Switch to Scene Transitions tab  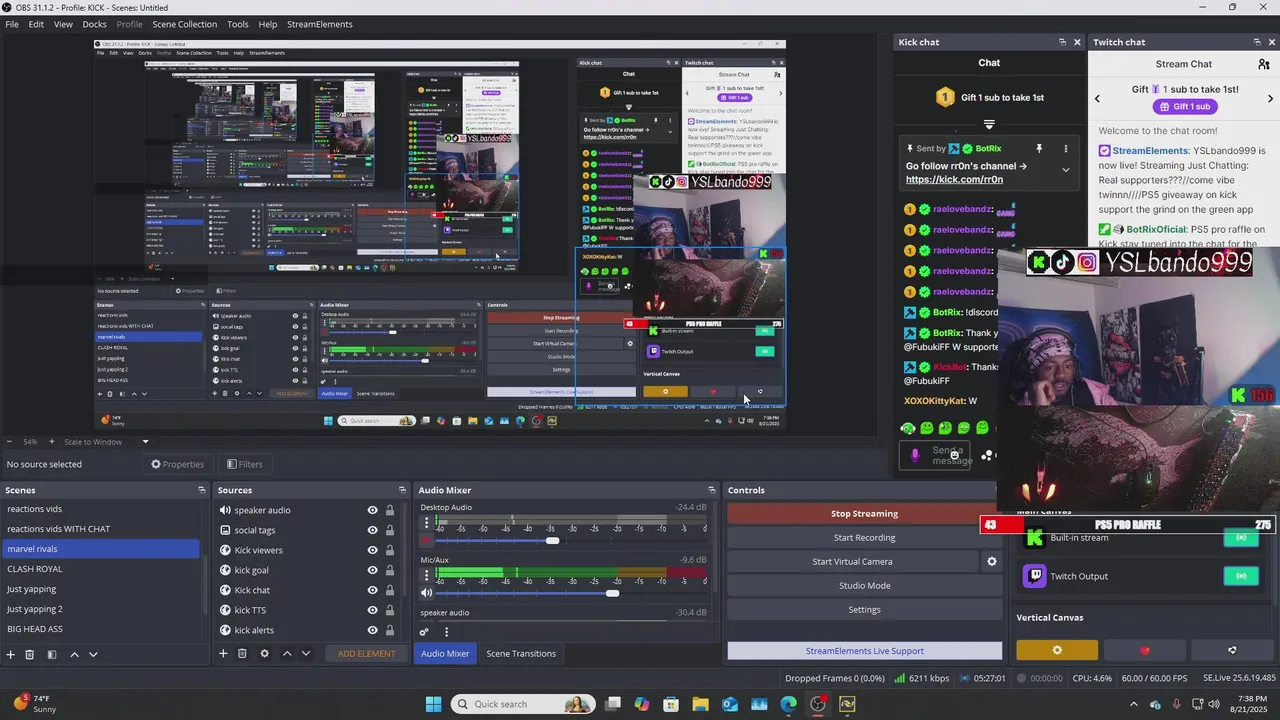tap(521, 653)
